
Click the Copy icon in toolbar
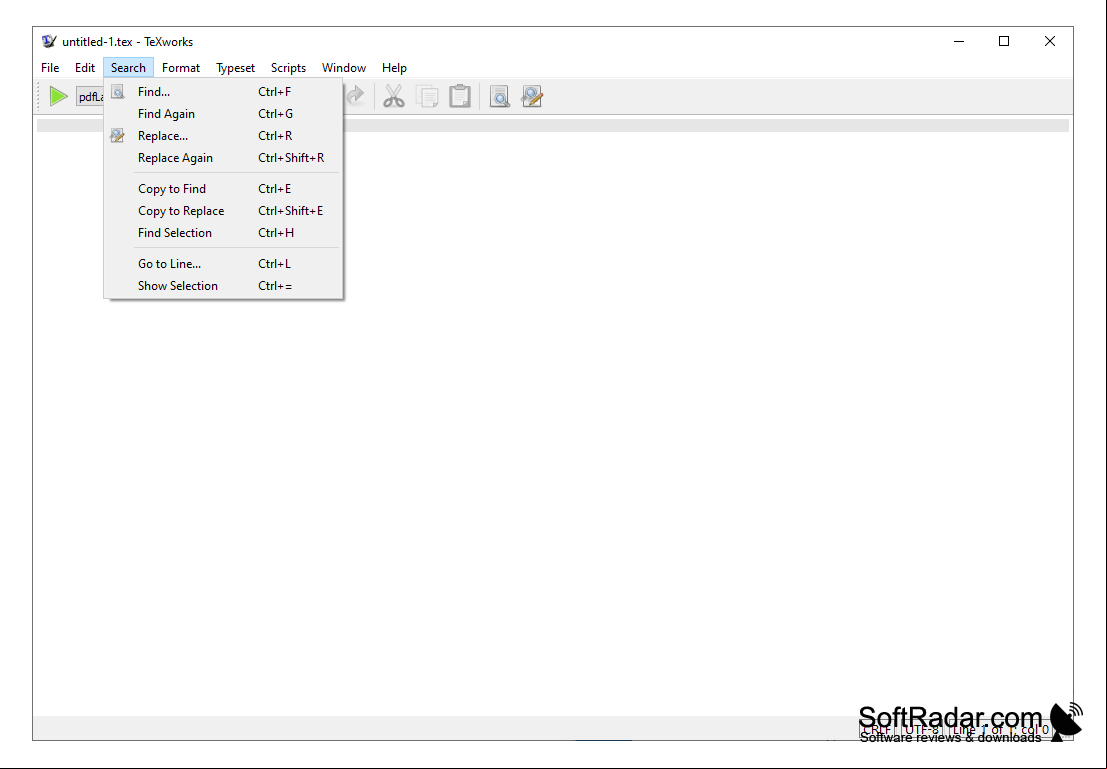[x=427, y=96]
